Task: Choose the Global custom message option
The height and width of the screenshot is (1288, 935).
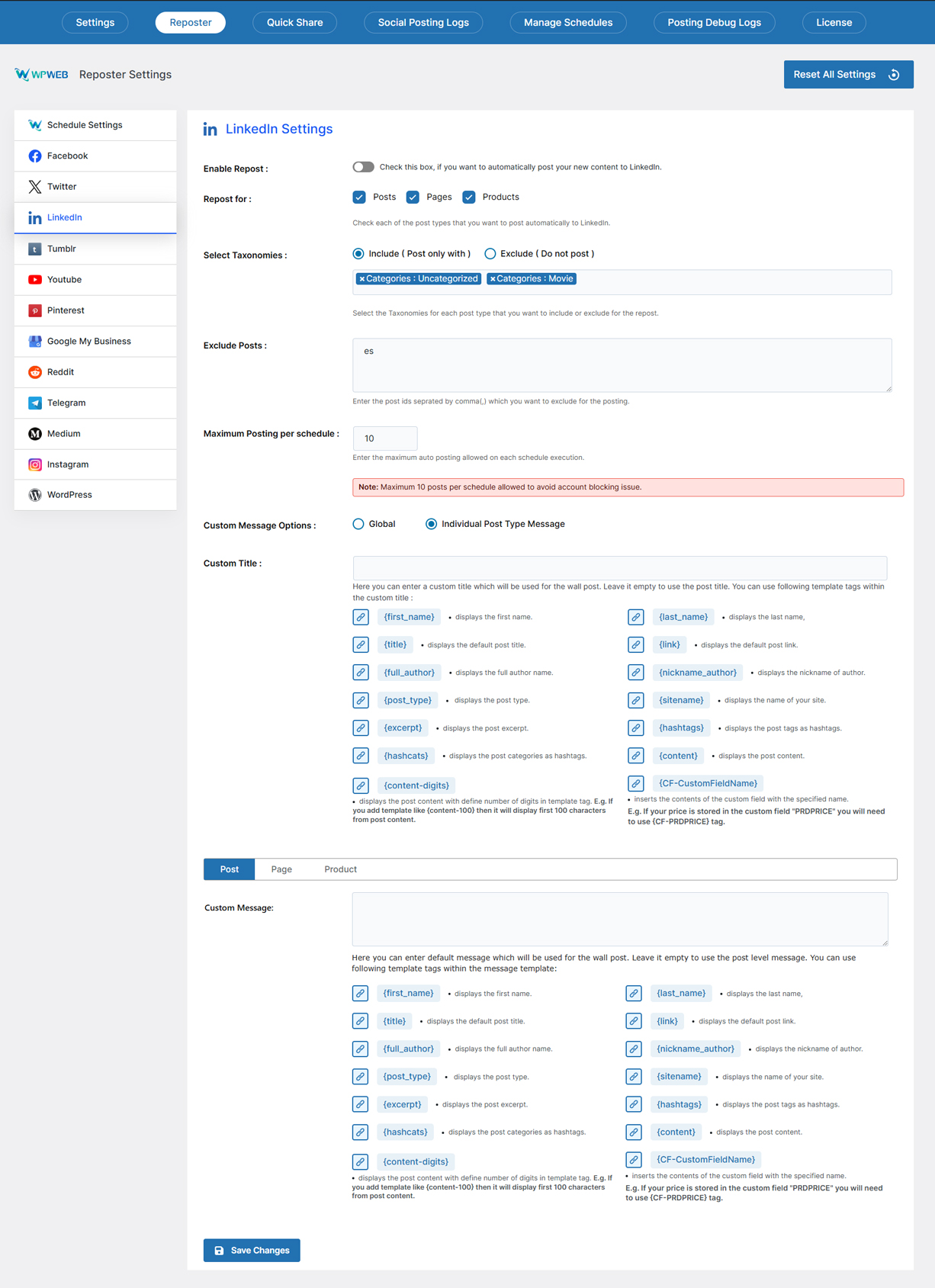Action: [358, 524]
